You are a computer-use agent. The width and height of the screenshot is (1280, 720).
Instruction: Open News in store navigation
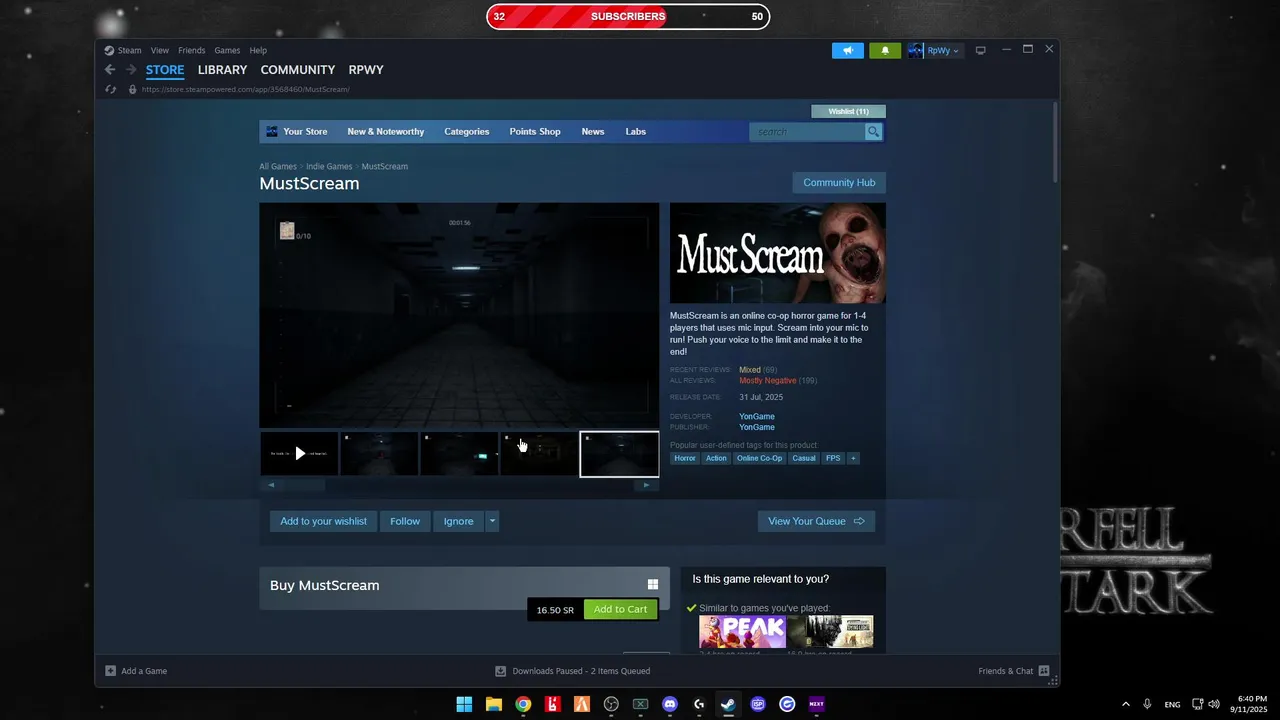[x=593, y=132]
